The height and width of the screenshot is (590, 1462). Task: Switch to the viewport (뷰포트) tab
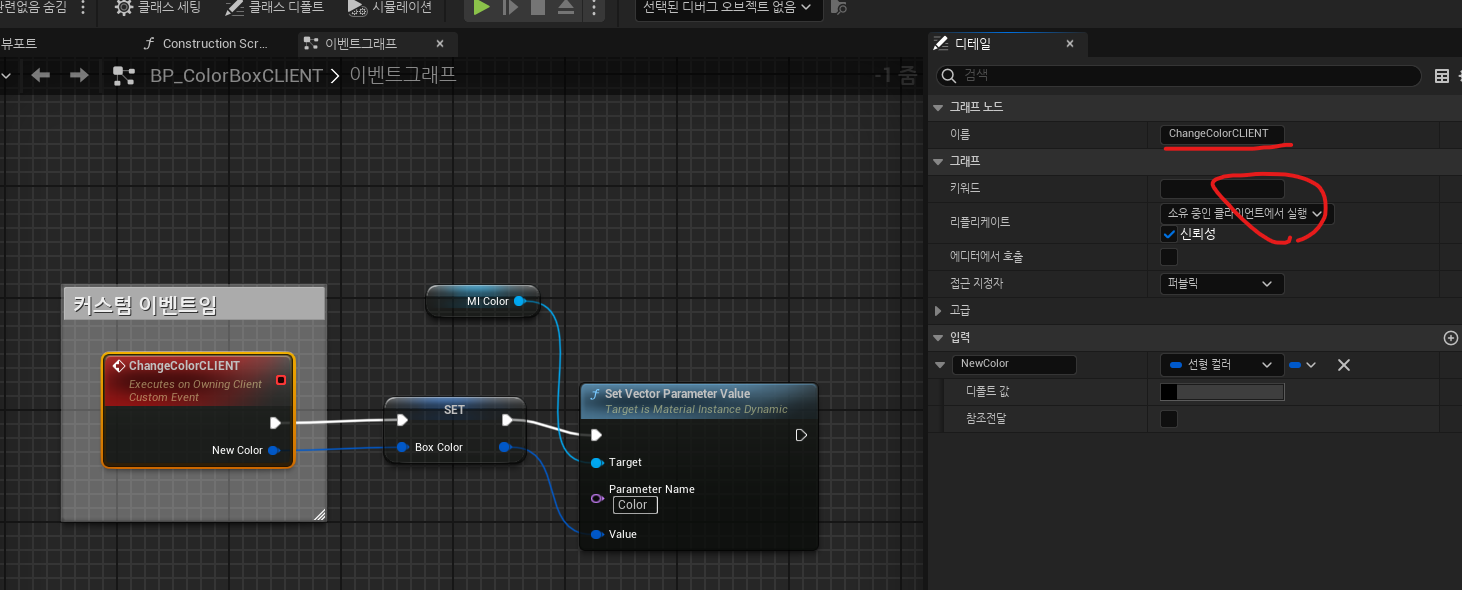click(19, 44)
